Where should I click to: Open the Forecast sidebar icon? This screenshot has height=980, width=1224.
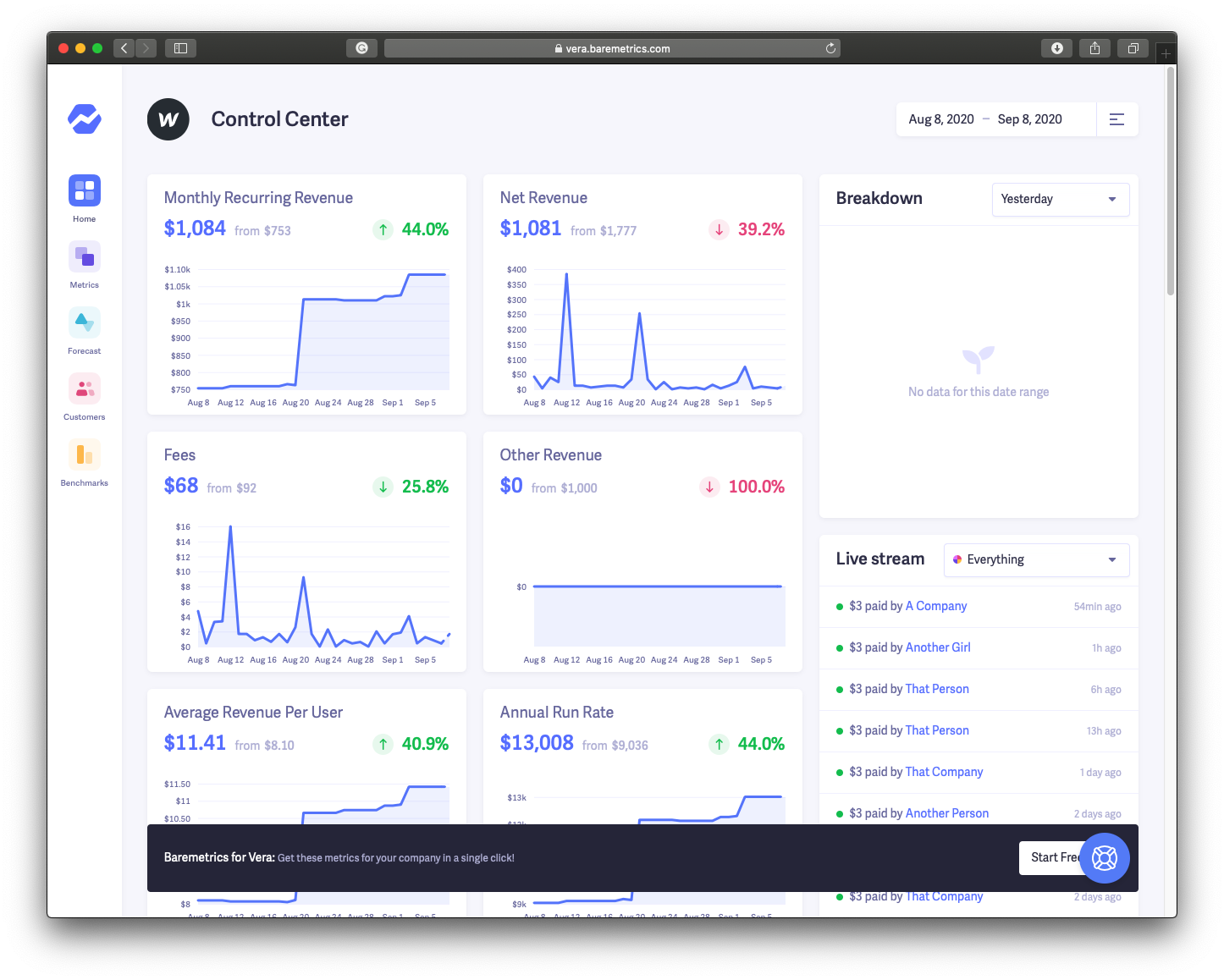pyautogui.click(x=85, y=322)
